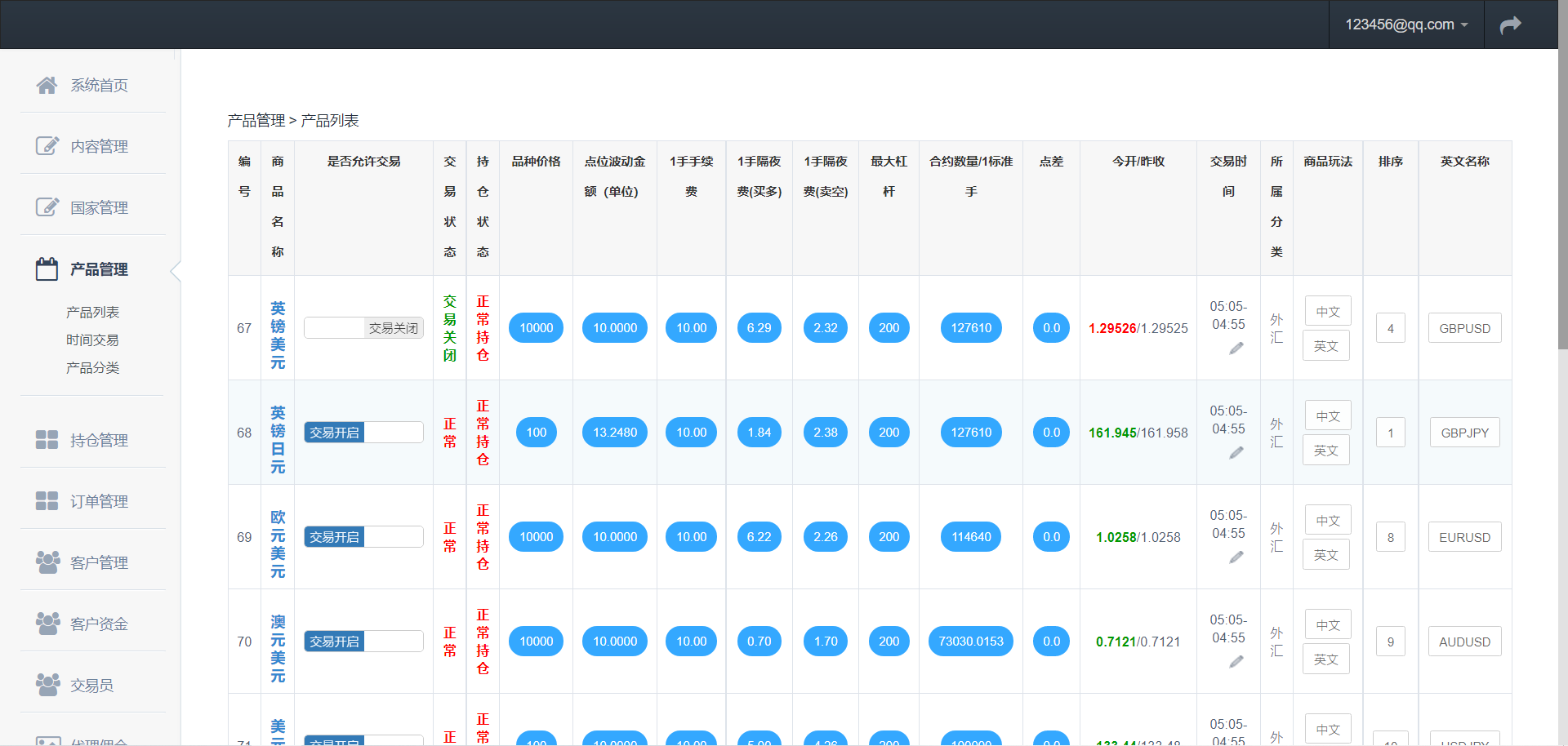Click the 中文 button in row 67
This screenshot has width=1568, height=746.
(1327, 311)
